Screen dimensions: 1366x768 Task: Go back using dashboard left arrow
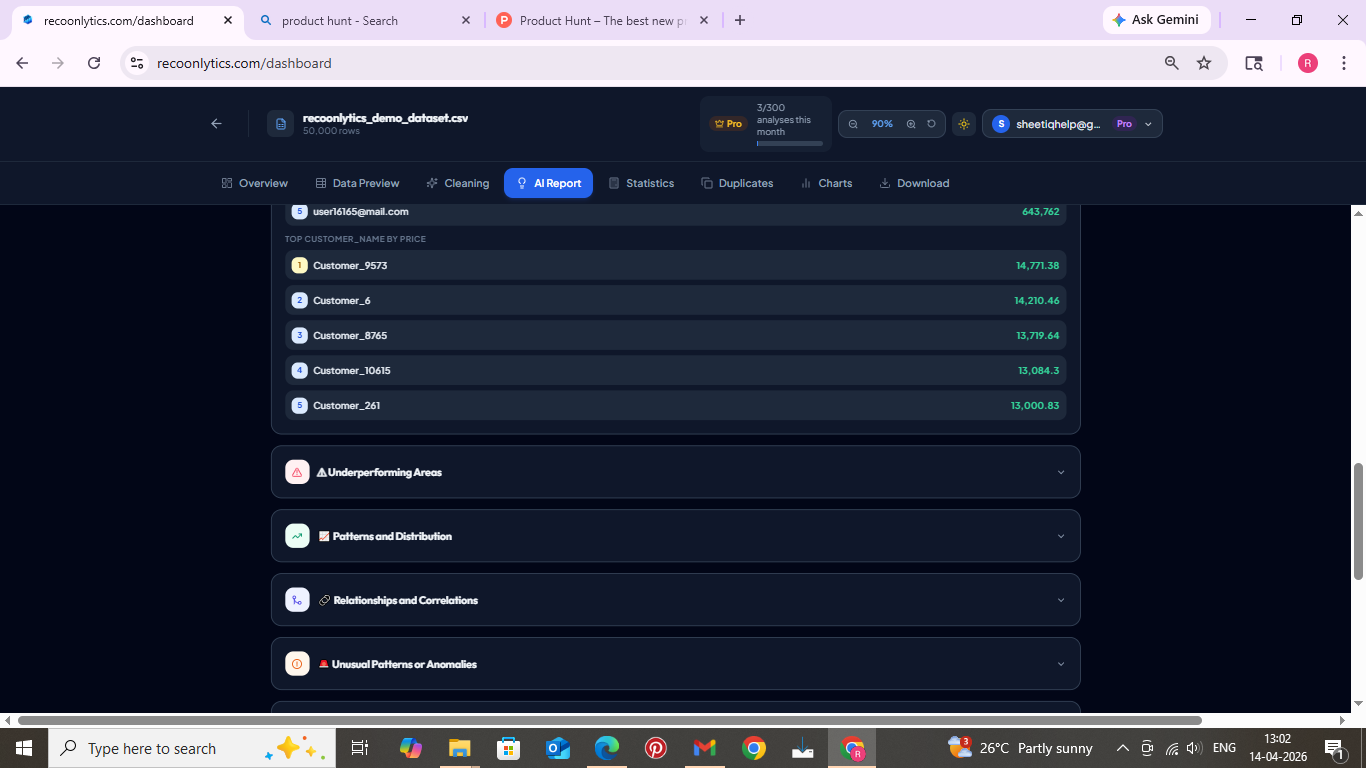pos(216,123)
